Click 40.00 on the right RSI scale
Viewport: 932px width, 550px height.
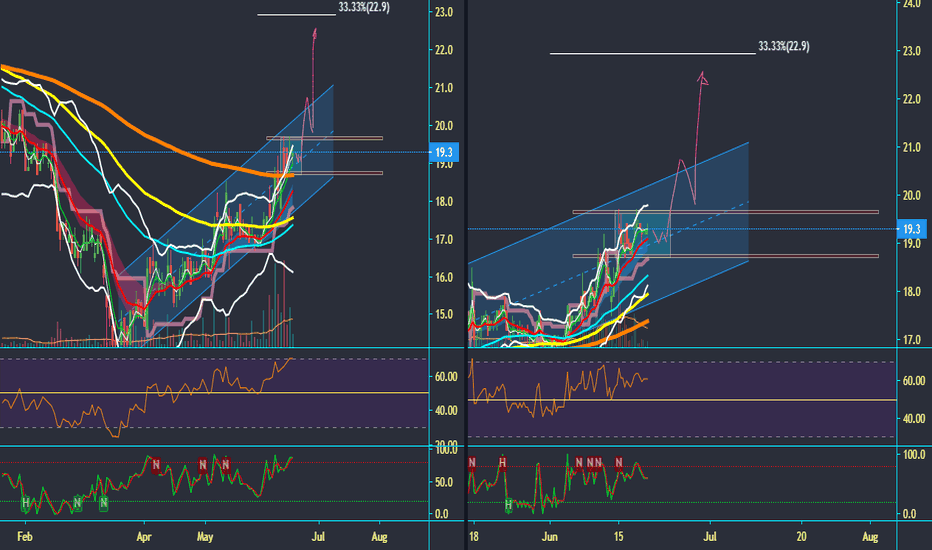point(914,419)
